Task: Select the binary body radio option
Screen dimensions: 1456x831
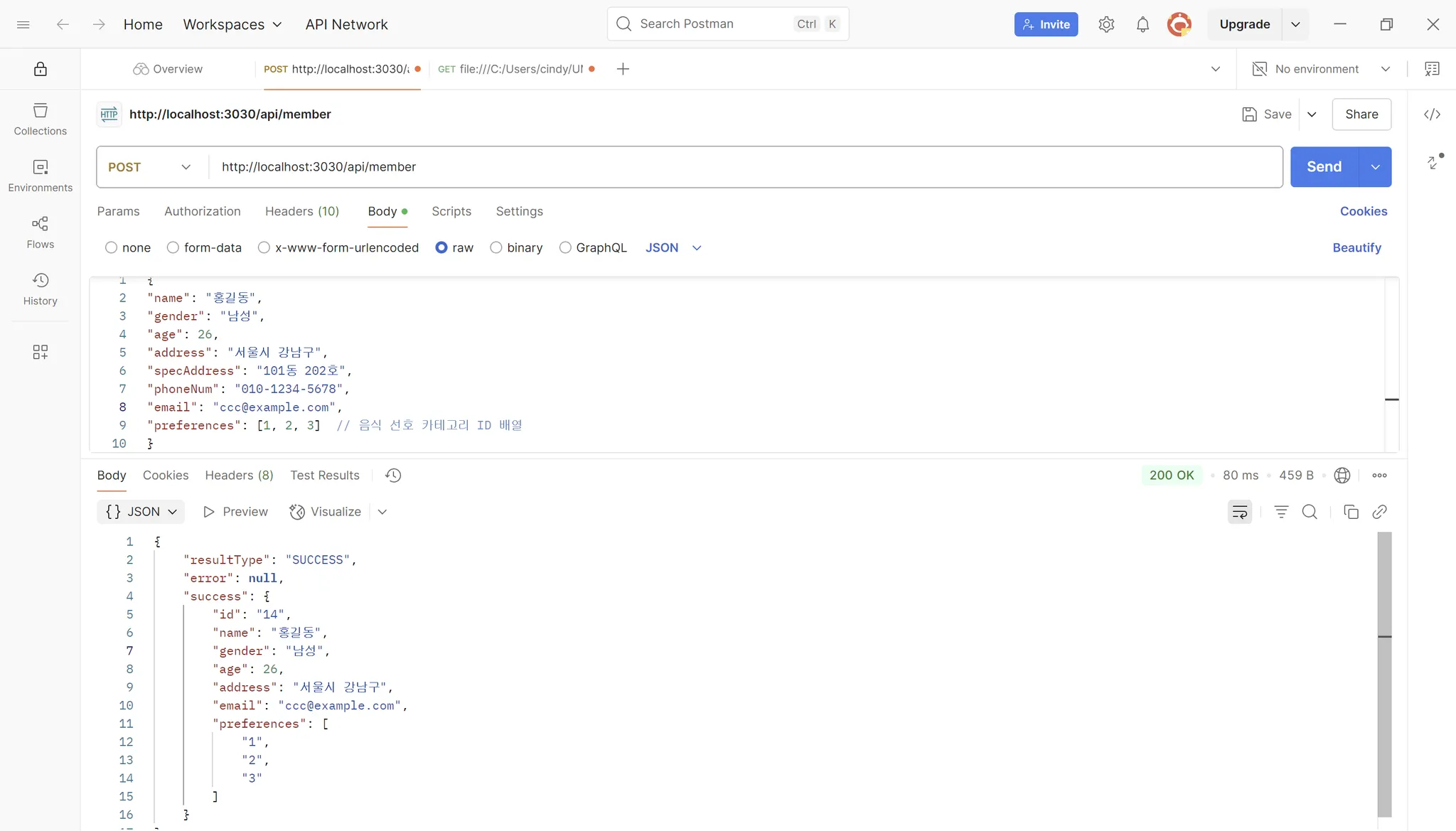Action: point(496,247)
